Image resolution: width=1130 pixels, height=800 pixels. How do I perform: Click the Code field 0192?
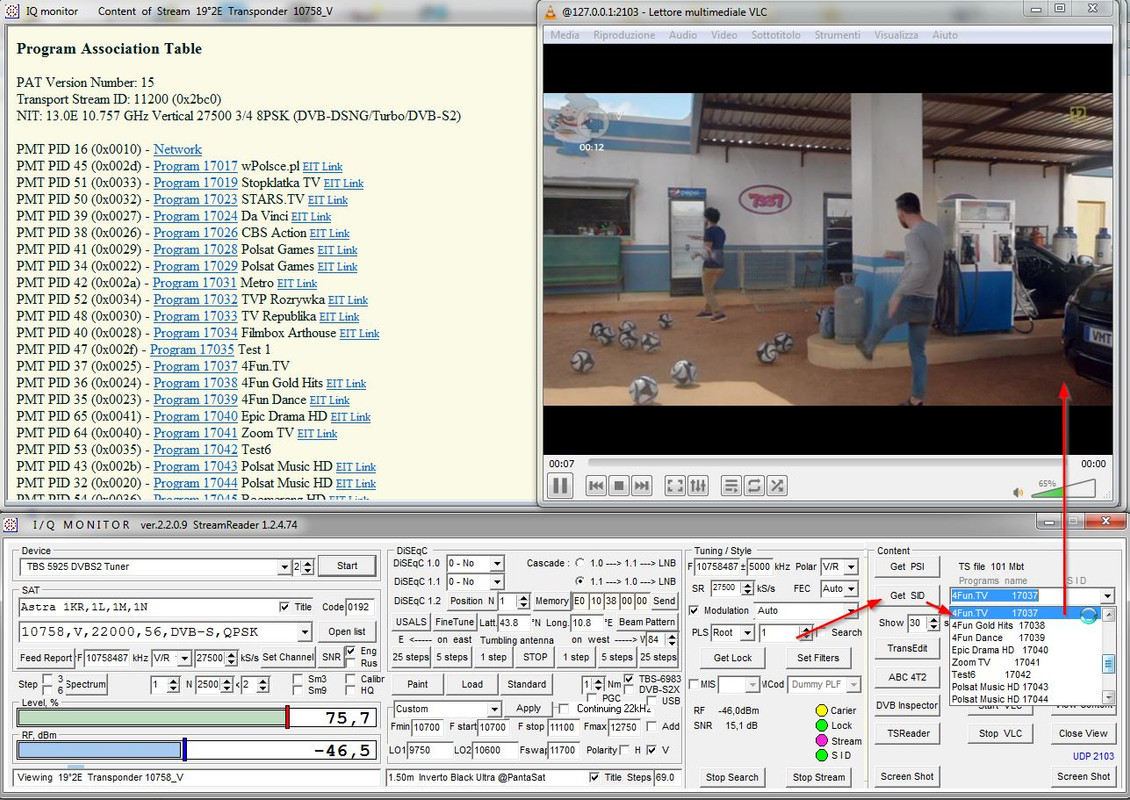click(x=360, y=607)
